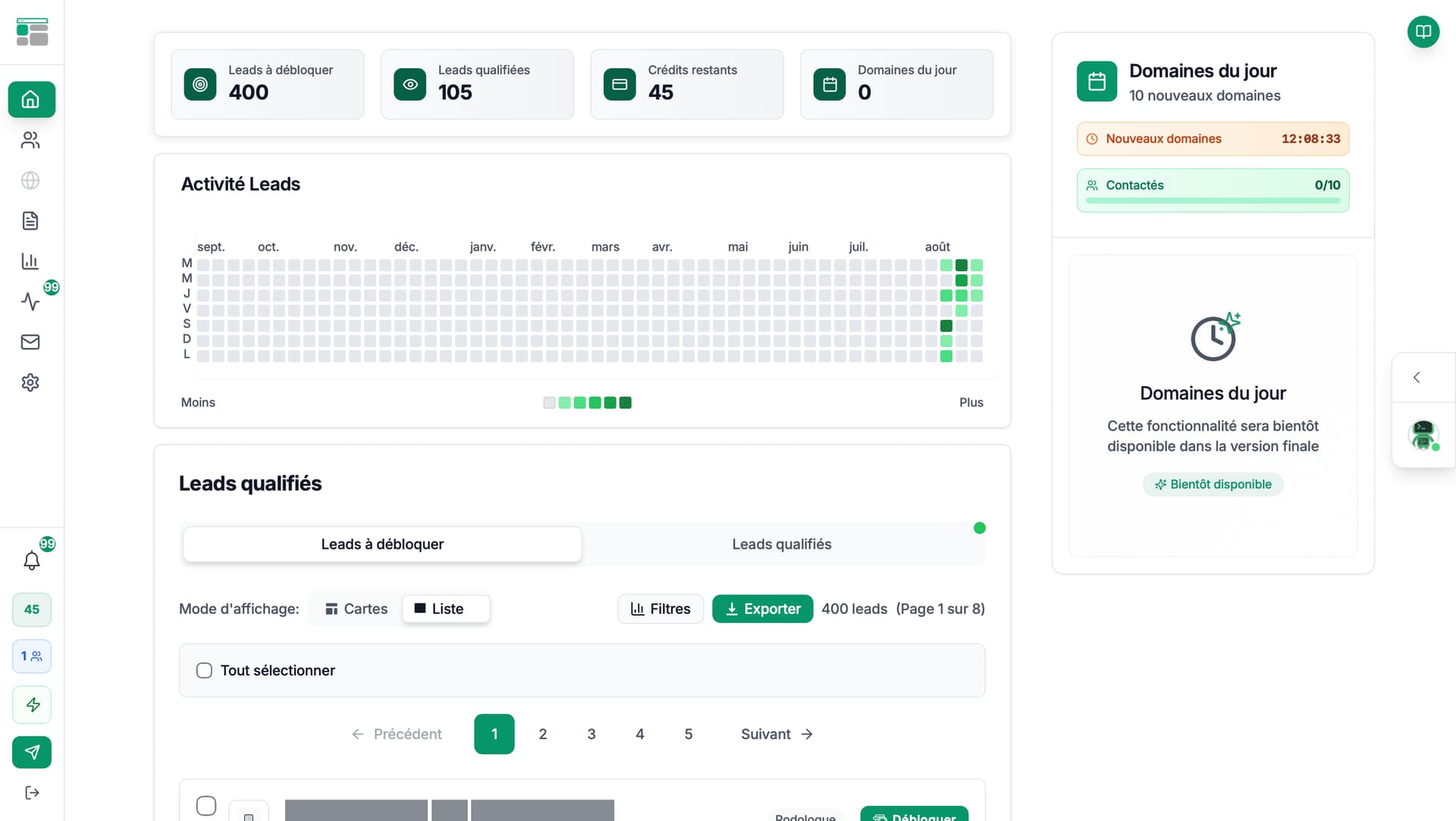1456x821 pixels.
Task: Open the home dashboard sidebar icon
Action: pyautogui.click(x=31, y=99)
